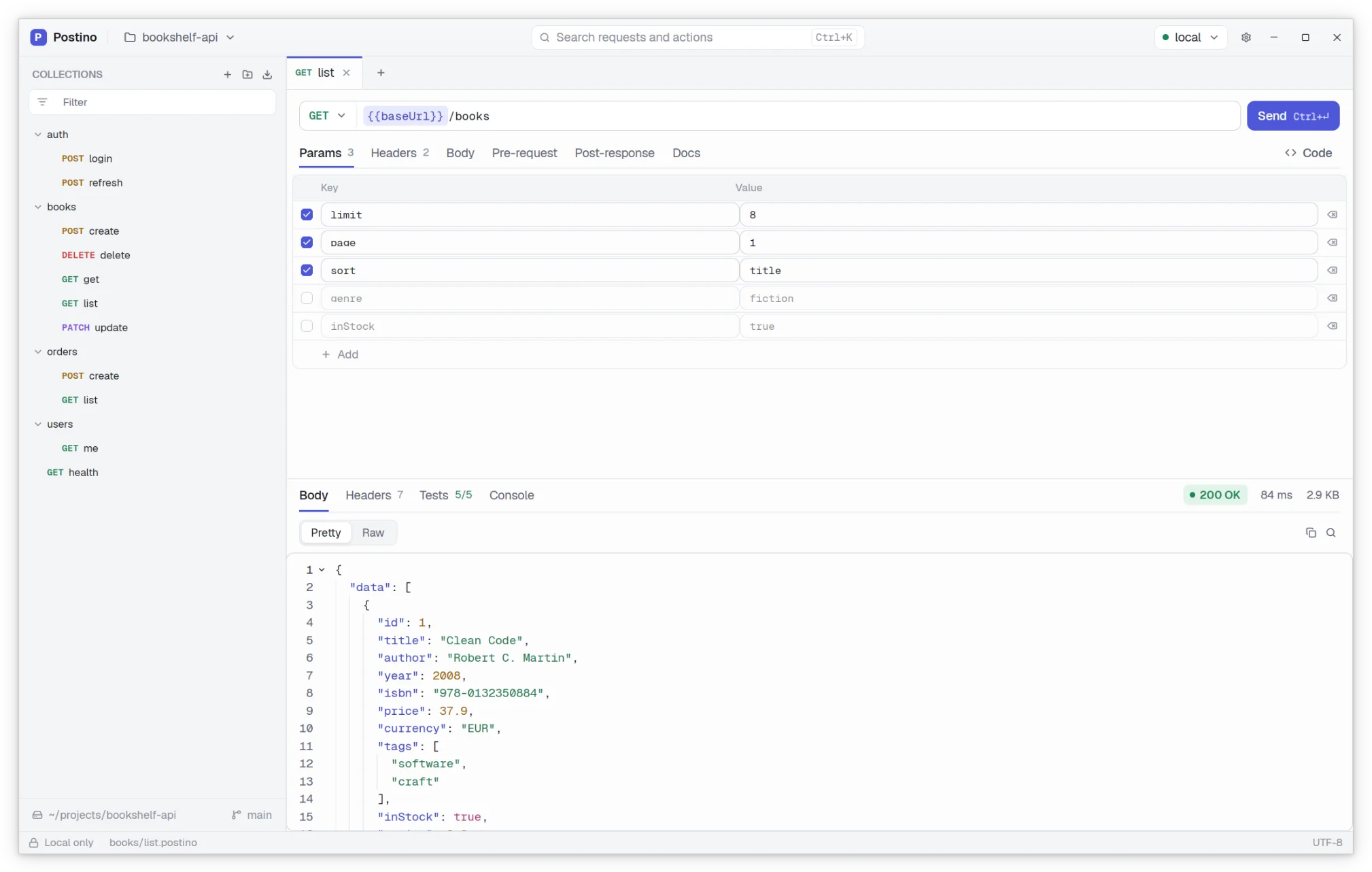The height and width of the screenshot is (872, 1372).
Task: Search within the response body
Action: (x=1331, y=533)
